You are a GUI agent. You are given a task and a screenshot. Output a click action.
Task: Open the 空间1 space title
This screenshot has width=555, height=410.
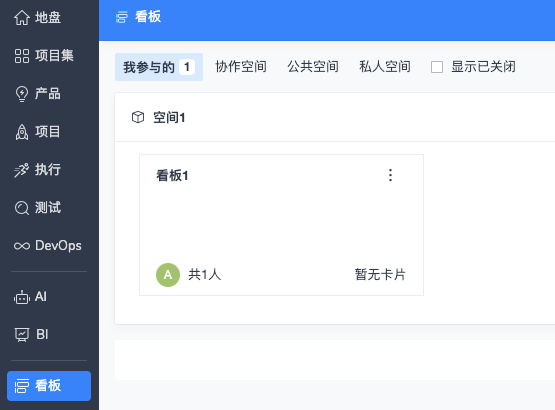click(169, 118)
